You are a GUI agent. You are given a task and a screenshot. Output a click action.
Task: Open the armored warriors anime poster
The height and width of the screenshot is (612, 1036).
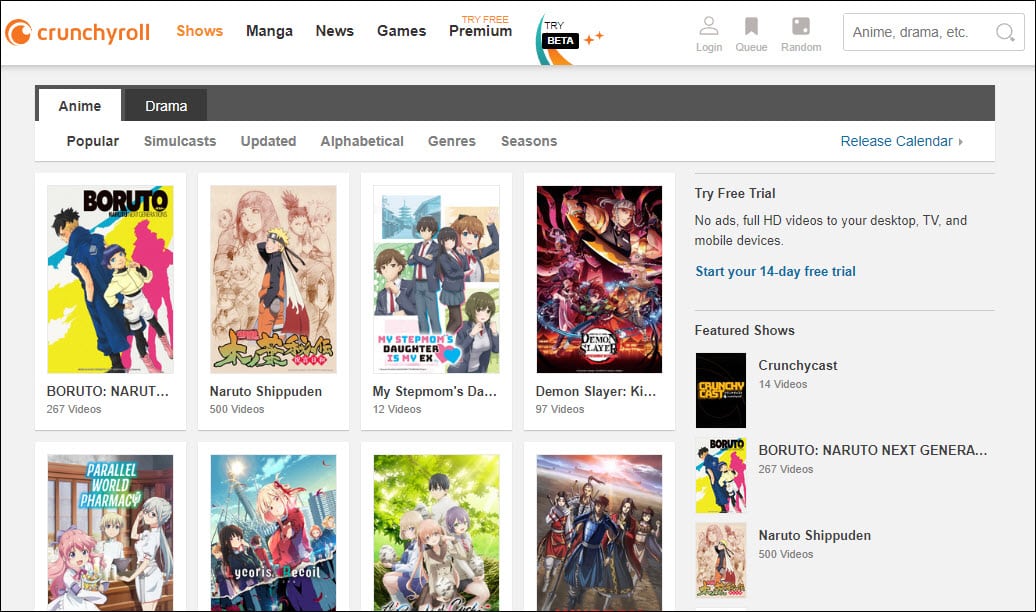599,533
